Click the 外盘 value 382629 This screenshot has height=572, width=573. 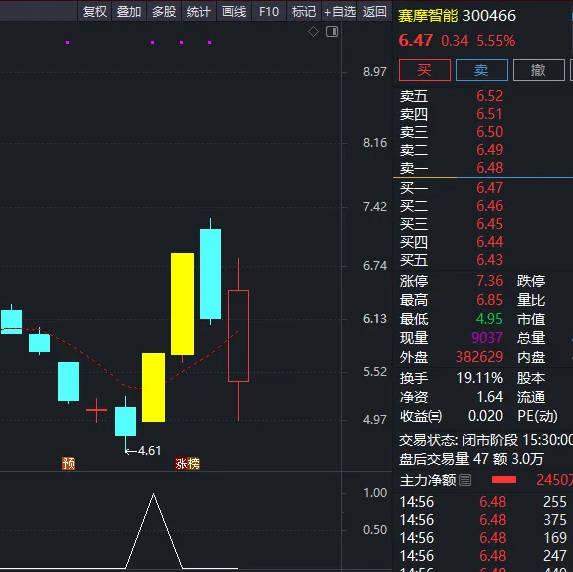479,357
